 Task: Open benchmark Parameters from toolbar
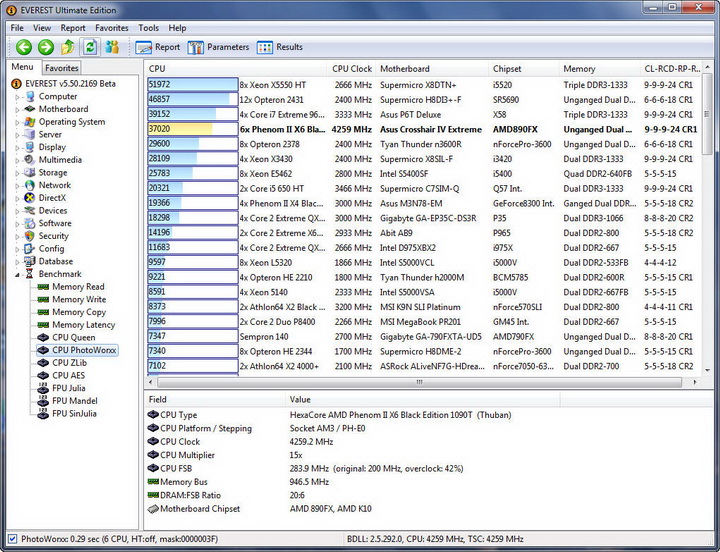pyautogui.click(x=219, y=47)
